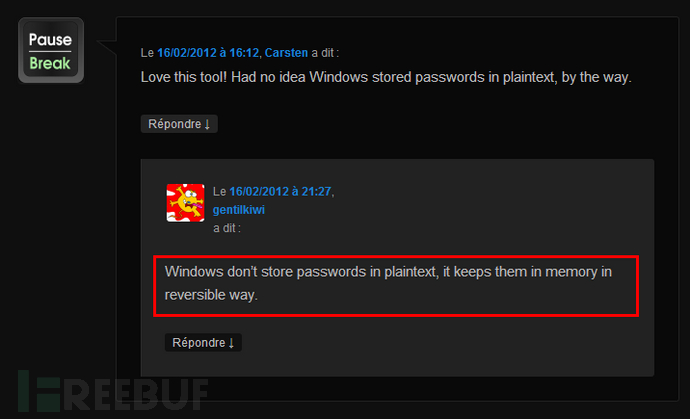
Task: Click the green 'Break' word on avatar
Action: pyautogui.click(x=50, y=63)
